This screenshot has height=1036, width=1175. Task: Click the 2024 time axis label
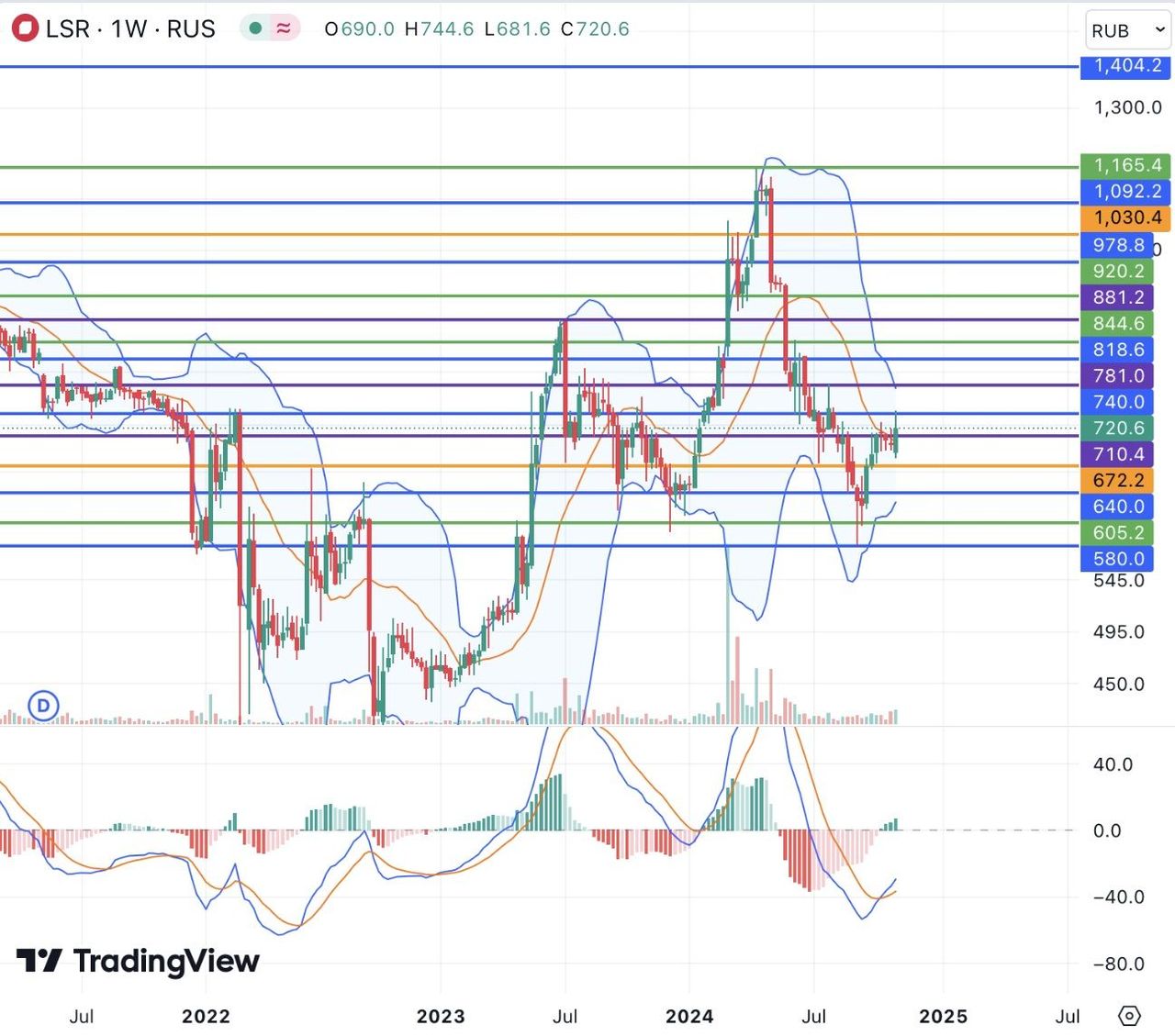click(x=689, y=1016)
